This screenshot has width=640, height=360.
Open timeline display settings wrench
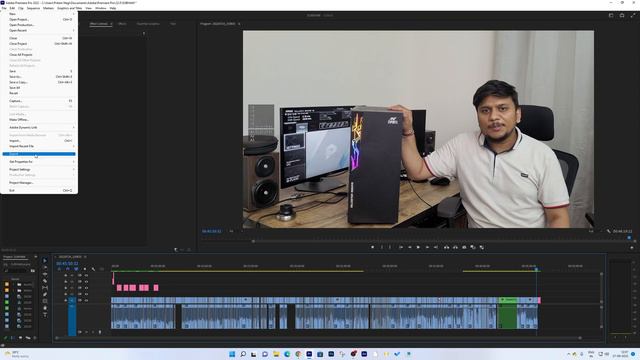pos(93,269)
